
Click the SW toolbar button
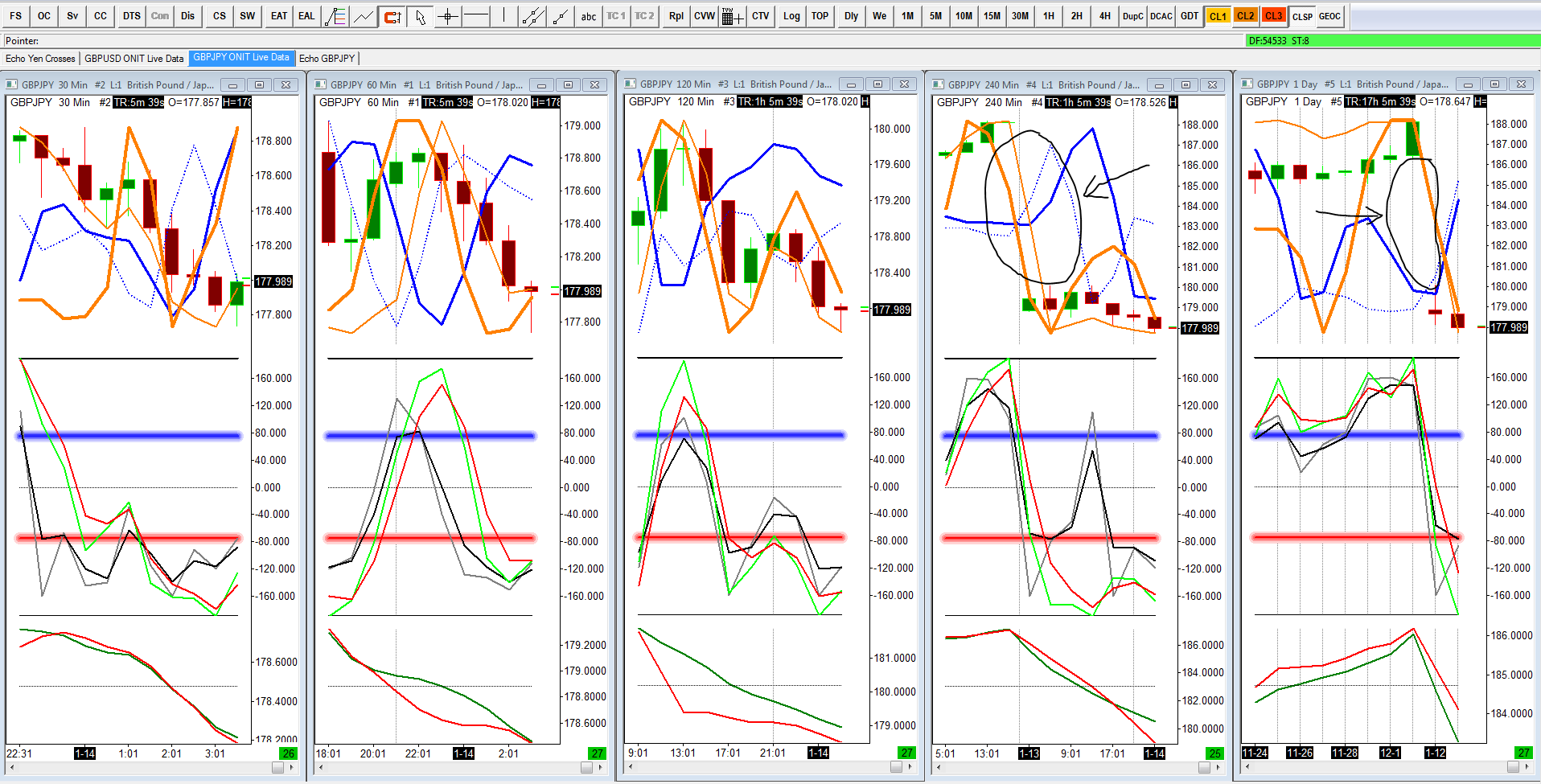click(x=248, y=16)
